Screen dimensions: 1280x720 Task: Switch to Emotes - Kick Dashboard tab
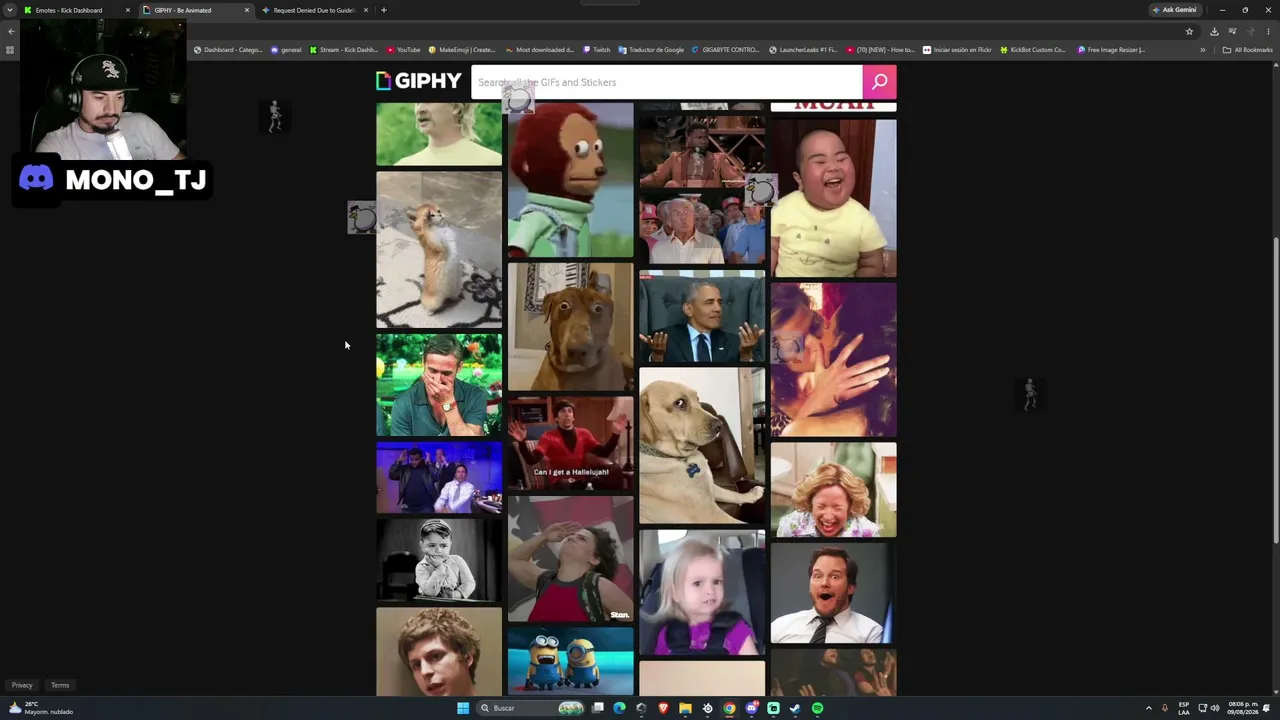click(77, 10)
